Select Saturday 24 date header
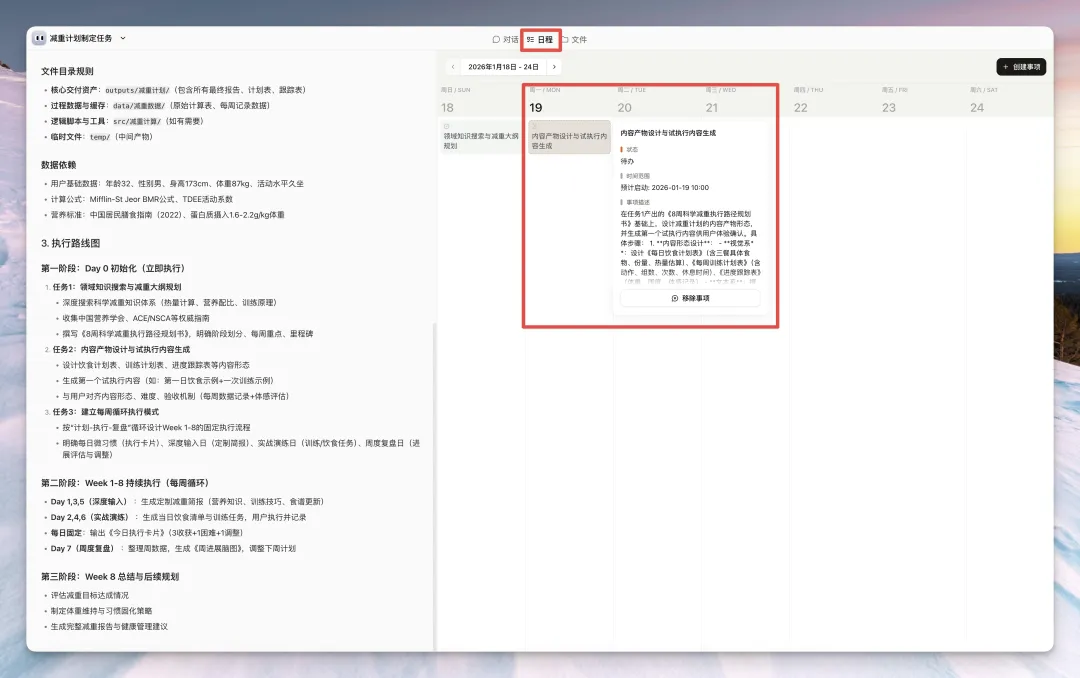The height and width of the screenshot is (678, 1080). (977, 107)
